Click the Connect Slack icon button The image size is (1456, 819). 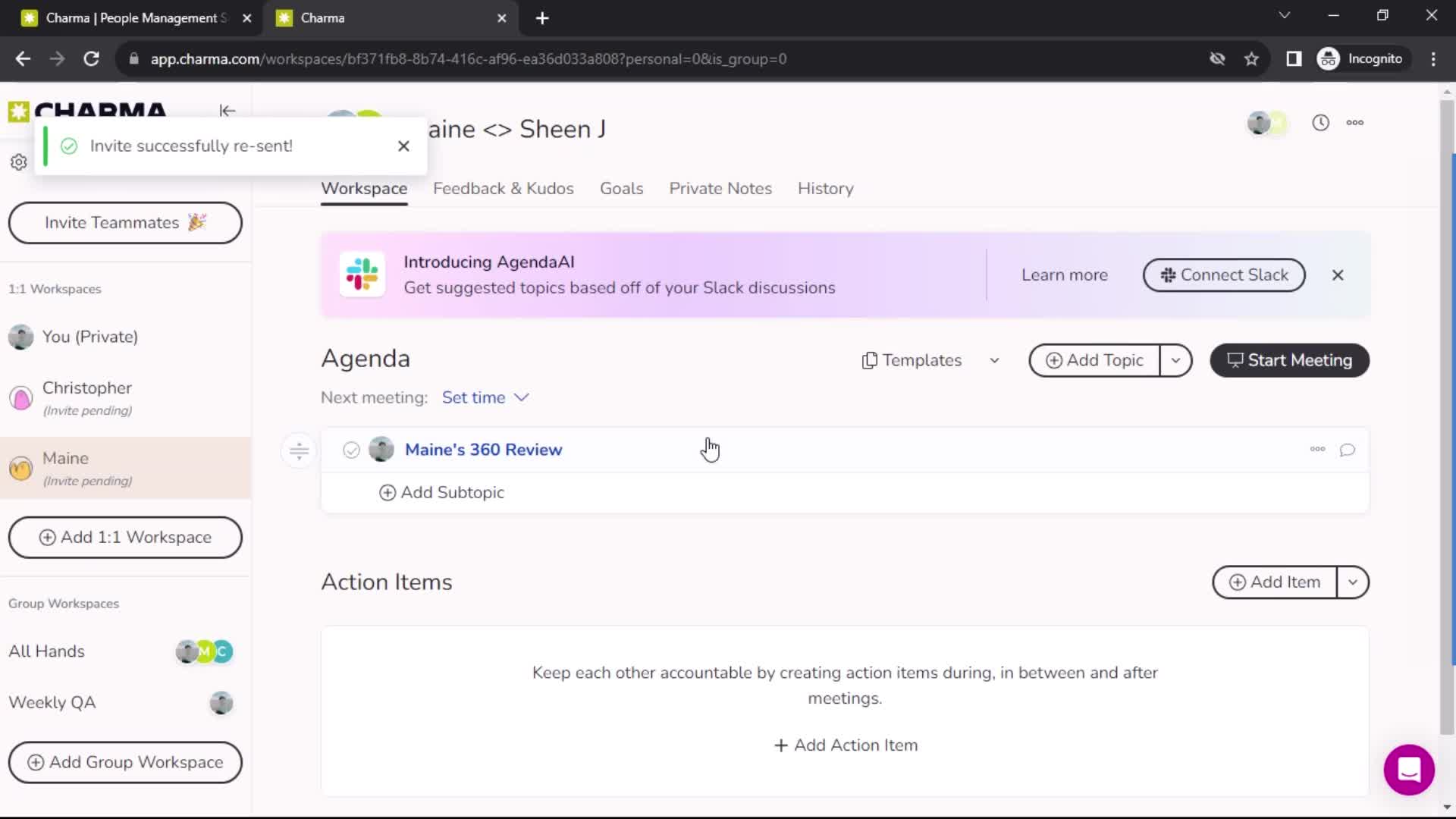(x=1167, y=275)
